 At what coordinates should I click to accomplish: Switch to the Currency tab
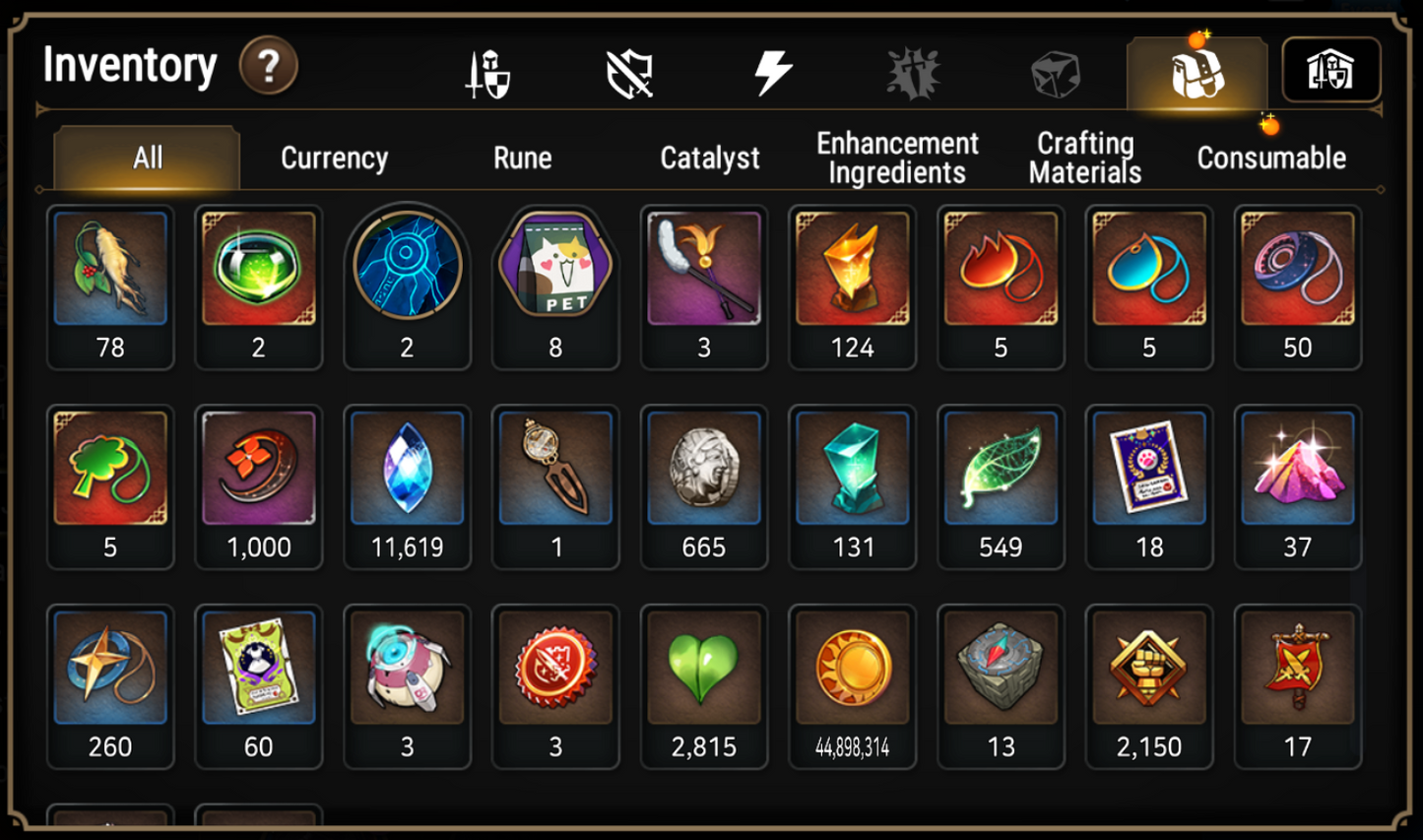click(x=334, y=158)
